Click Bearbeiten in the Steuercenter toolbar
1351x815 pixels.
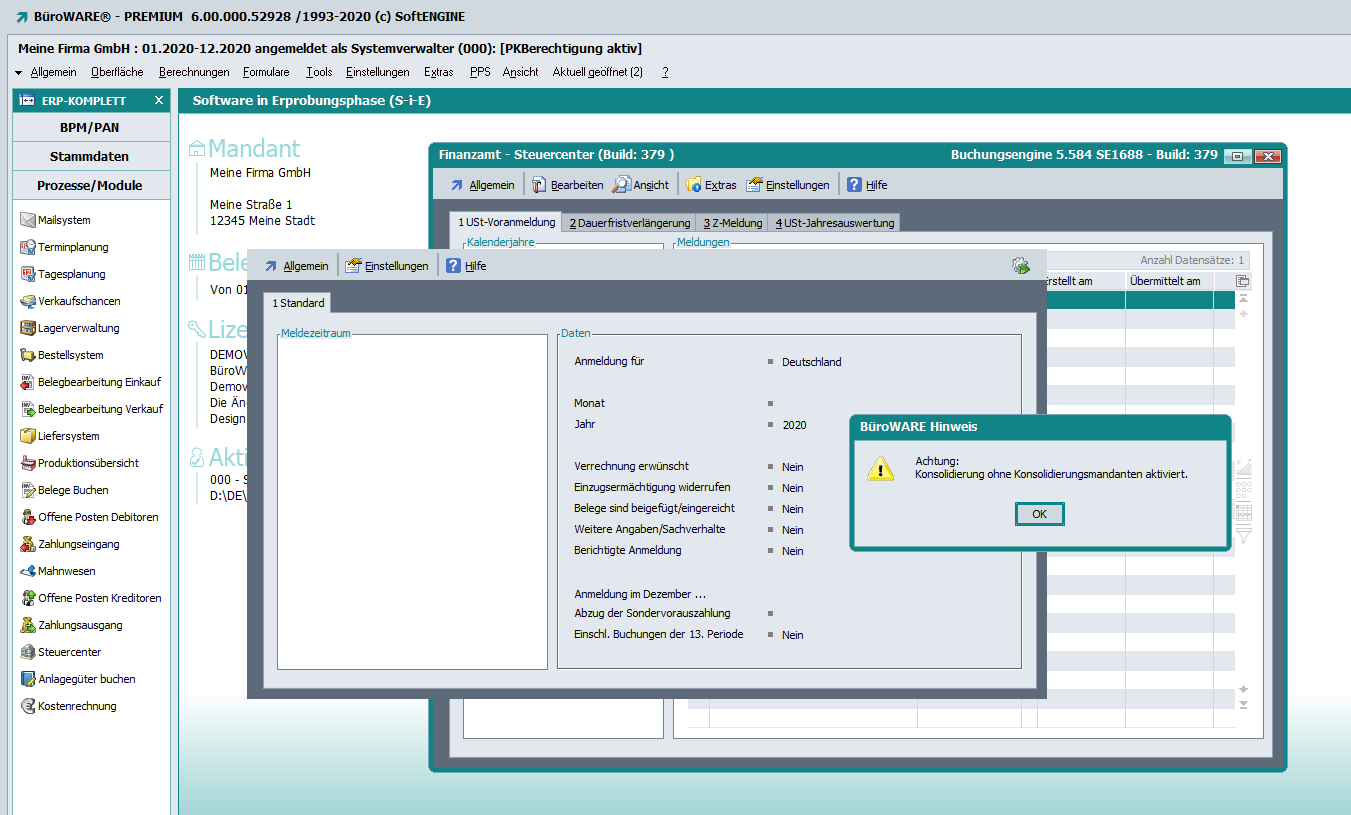click(x=567, y=185)
